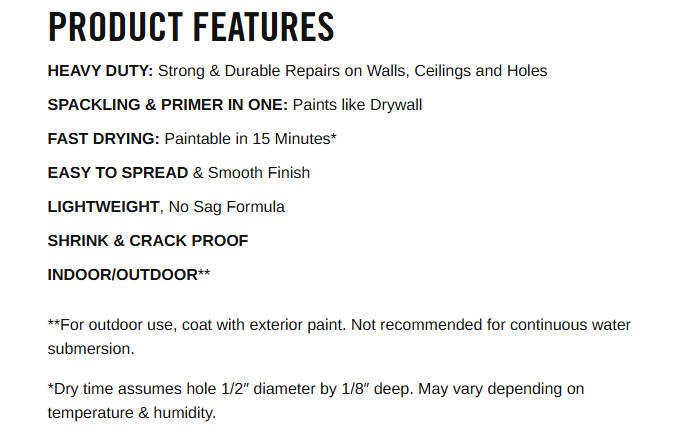
Task: Click the LIGHTWEIGHT label
Action: [103, 207]
